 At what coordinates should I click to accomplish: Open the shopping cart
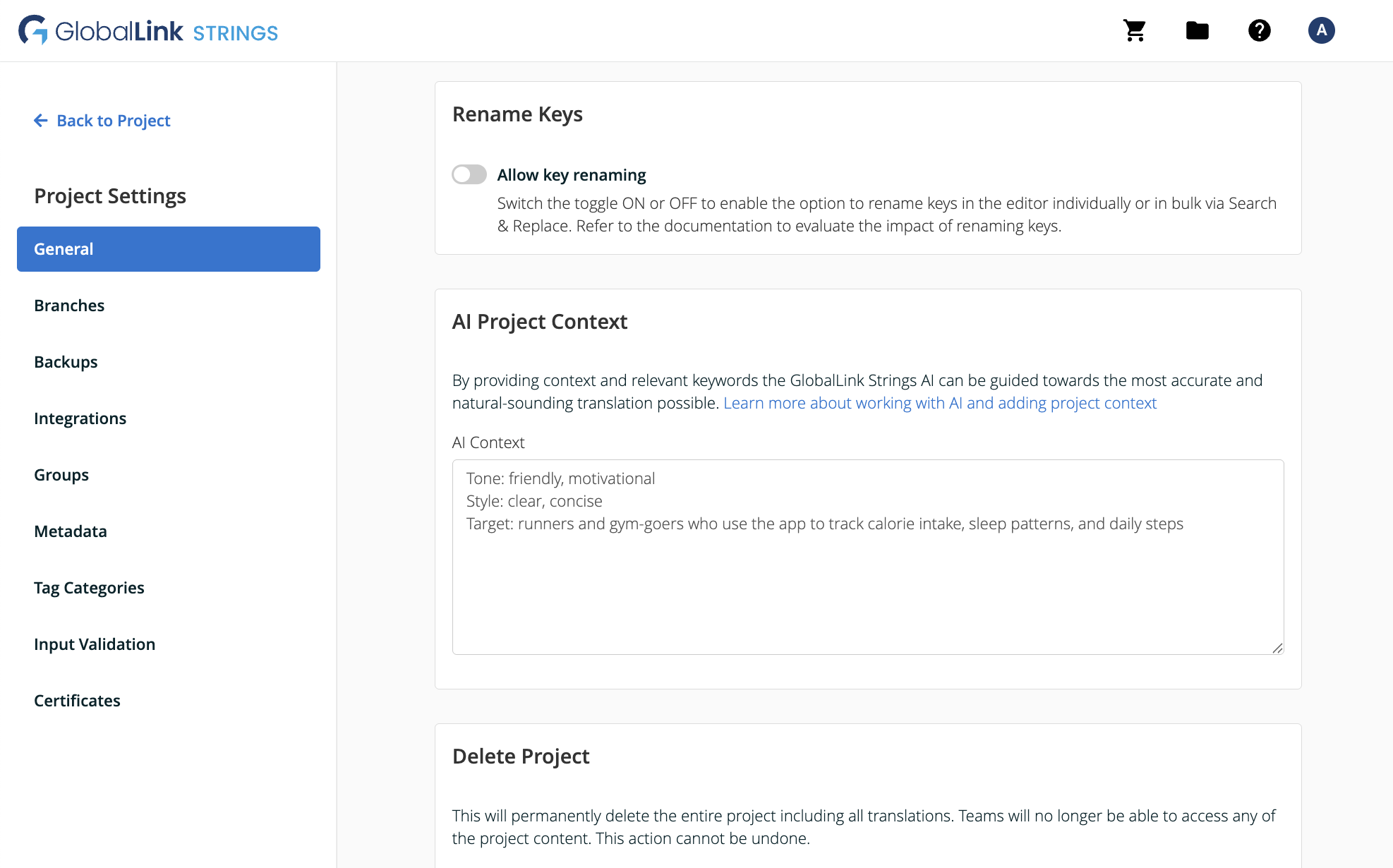tap(1133, 30)
